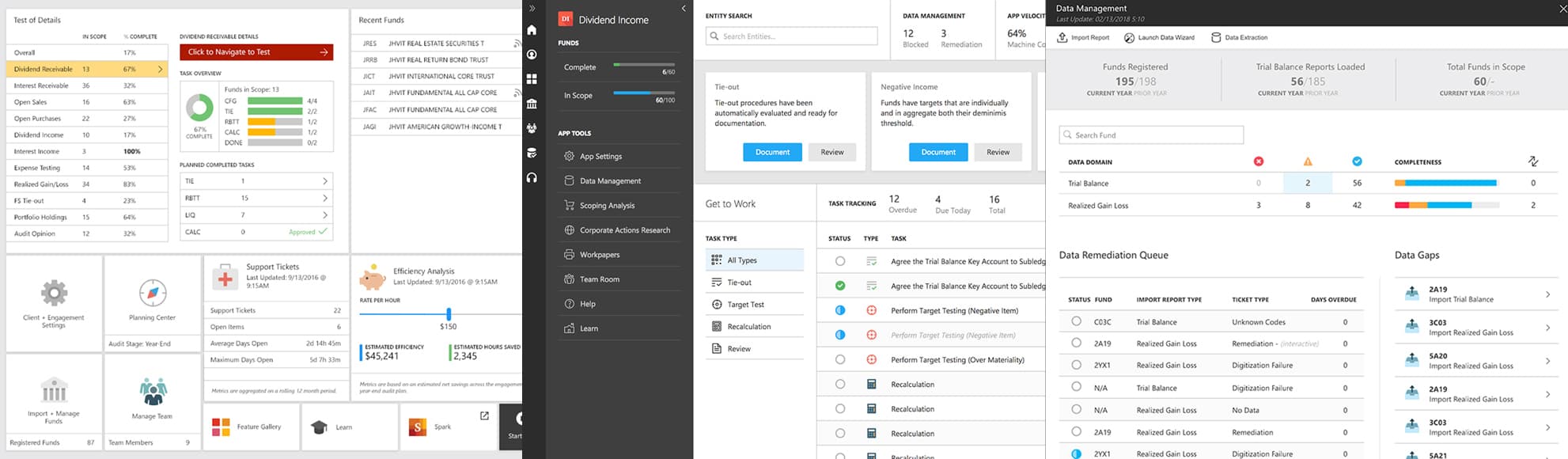
Task: Click the red error column header icon
Action: [x=1259, y=161]
